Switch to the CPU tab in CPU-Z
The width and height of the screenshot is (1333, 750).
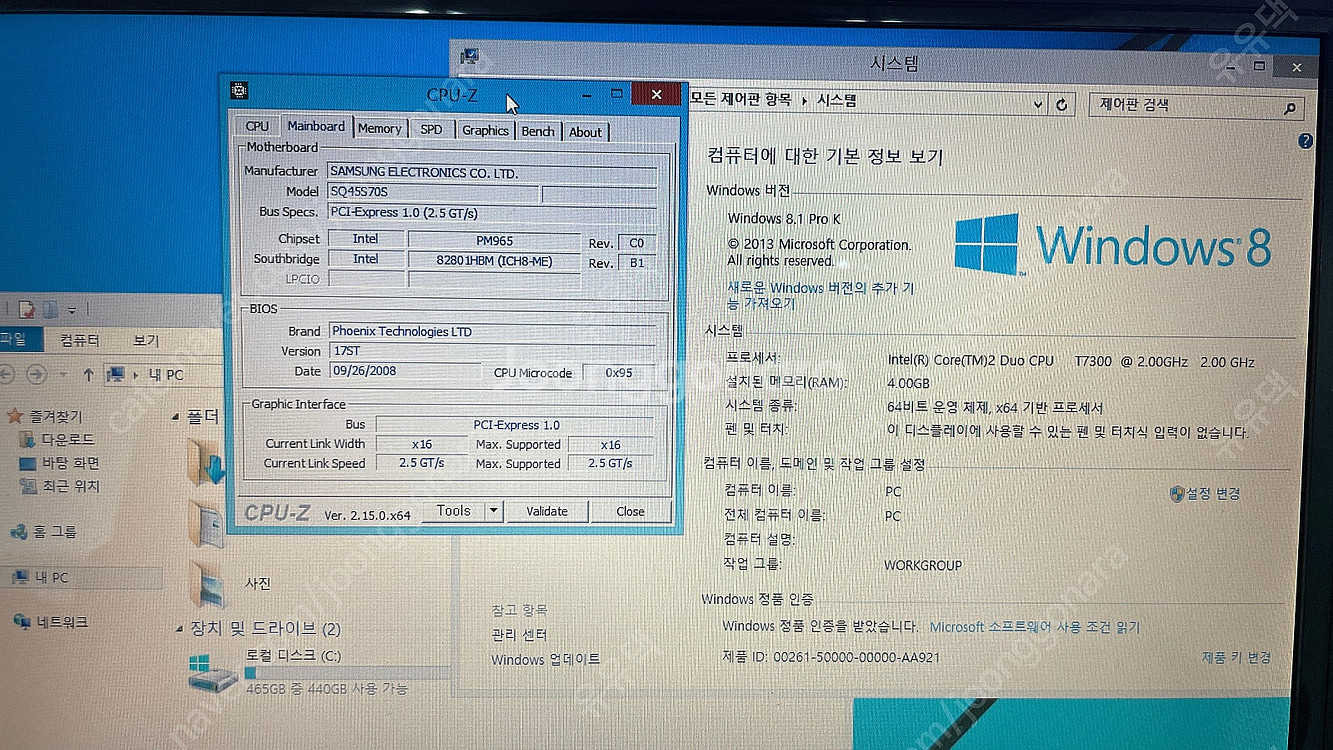257,127
